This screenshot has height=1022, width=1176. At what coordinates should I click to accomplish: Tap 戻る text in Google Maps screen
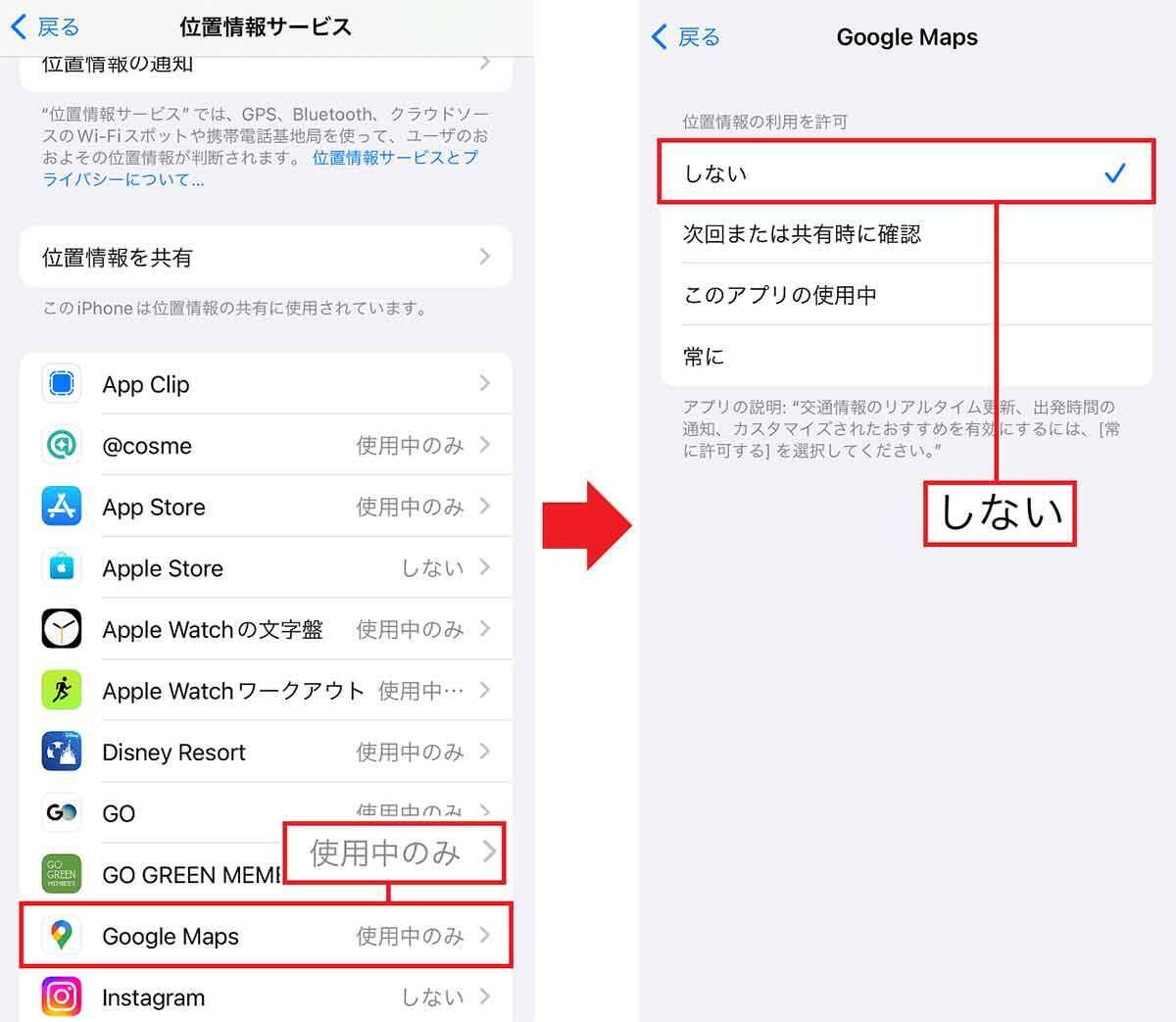699,37
